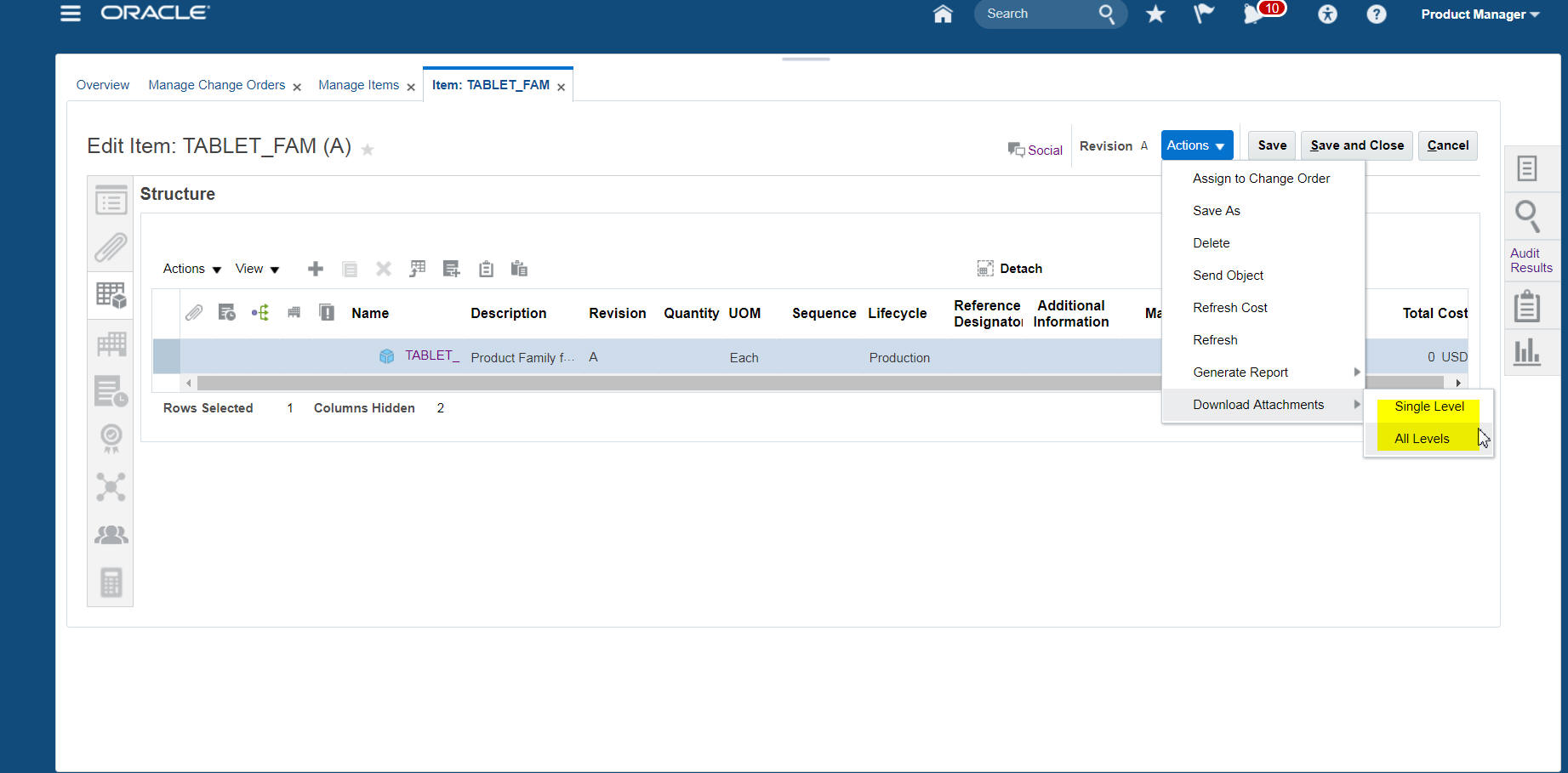This screenshot has height=773, width=1568.
Task: Switch to the Manage Items tab
Action: 358,85
